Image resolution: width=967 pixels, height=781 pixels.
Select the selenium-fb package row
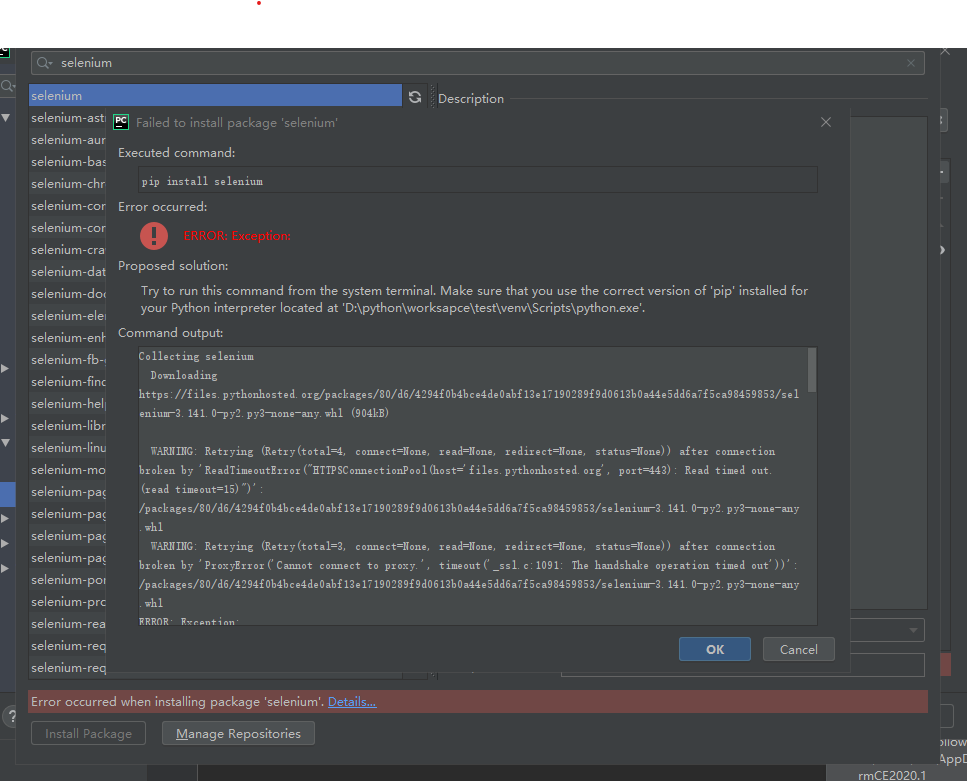[x=68, y=360]
